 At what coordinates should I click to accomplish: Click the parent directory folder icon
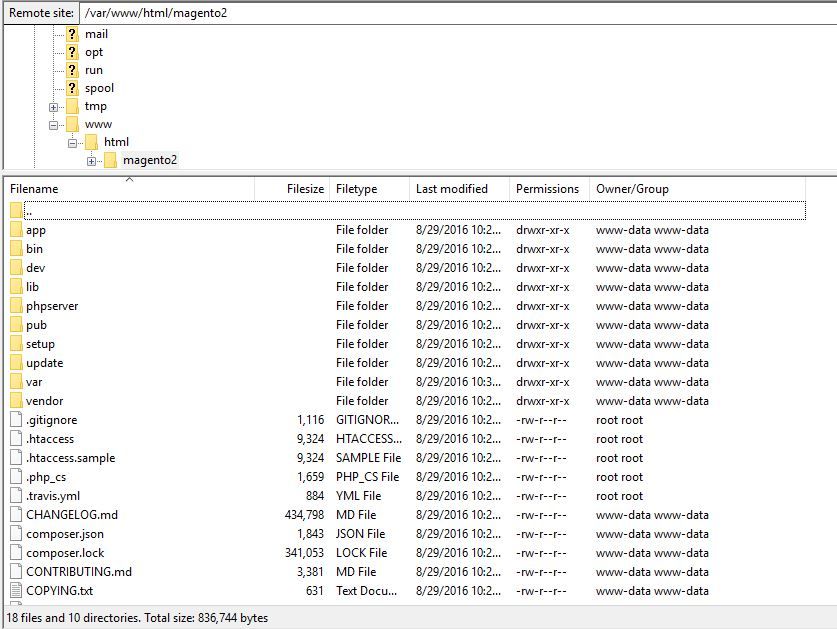(16, 211)
